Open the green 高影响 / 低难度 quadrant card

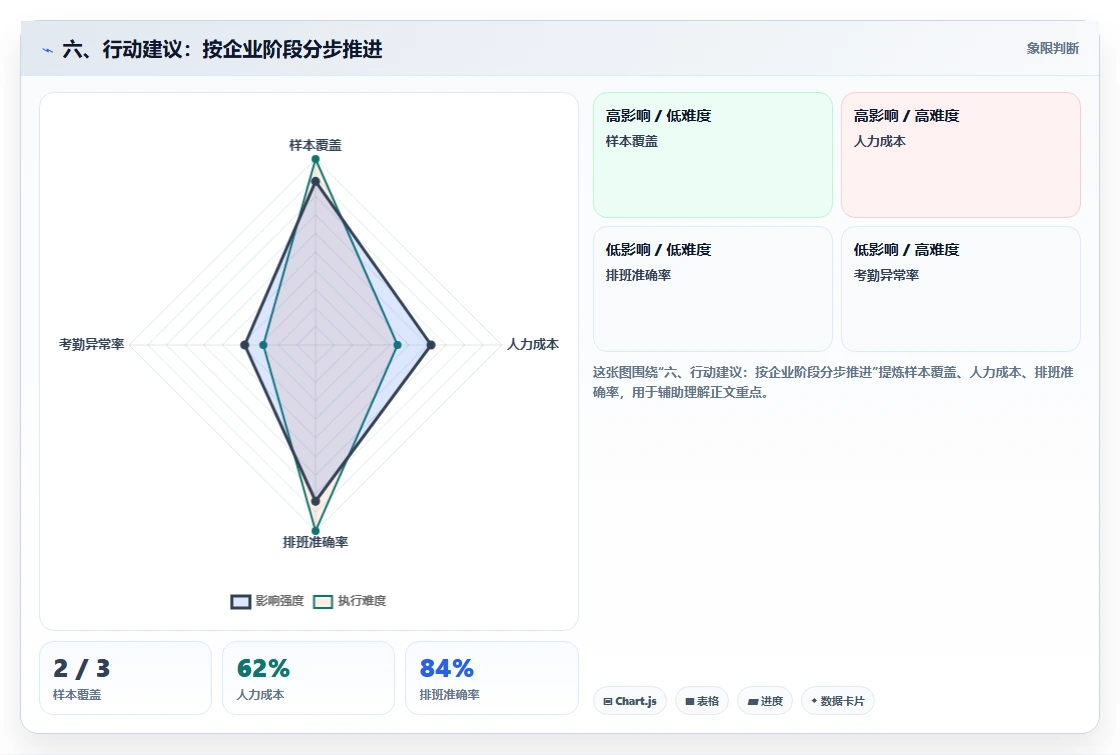[713, 155]
